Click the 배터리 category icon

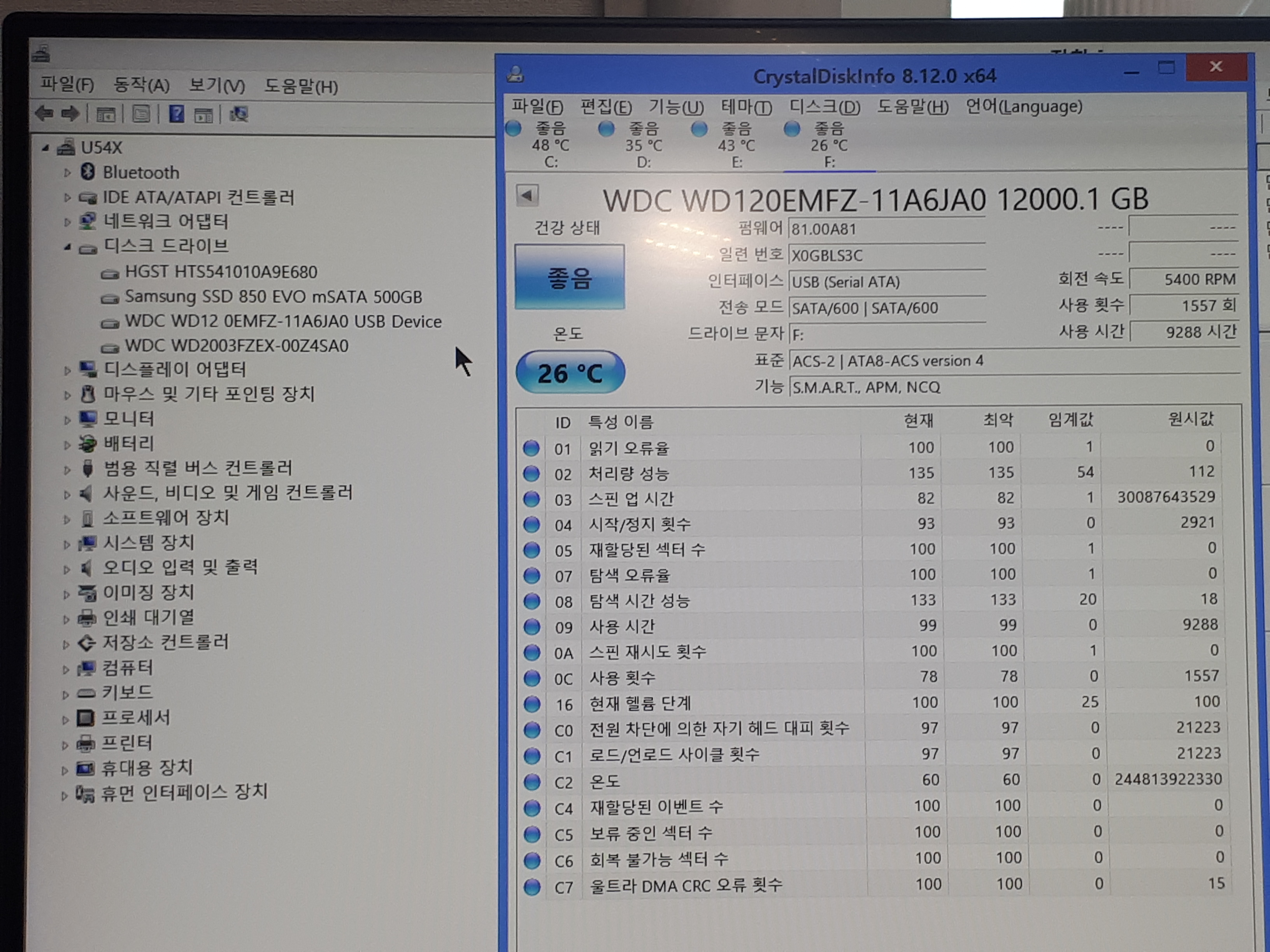88,444
